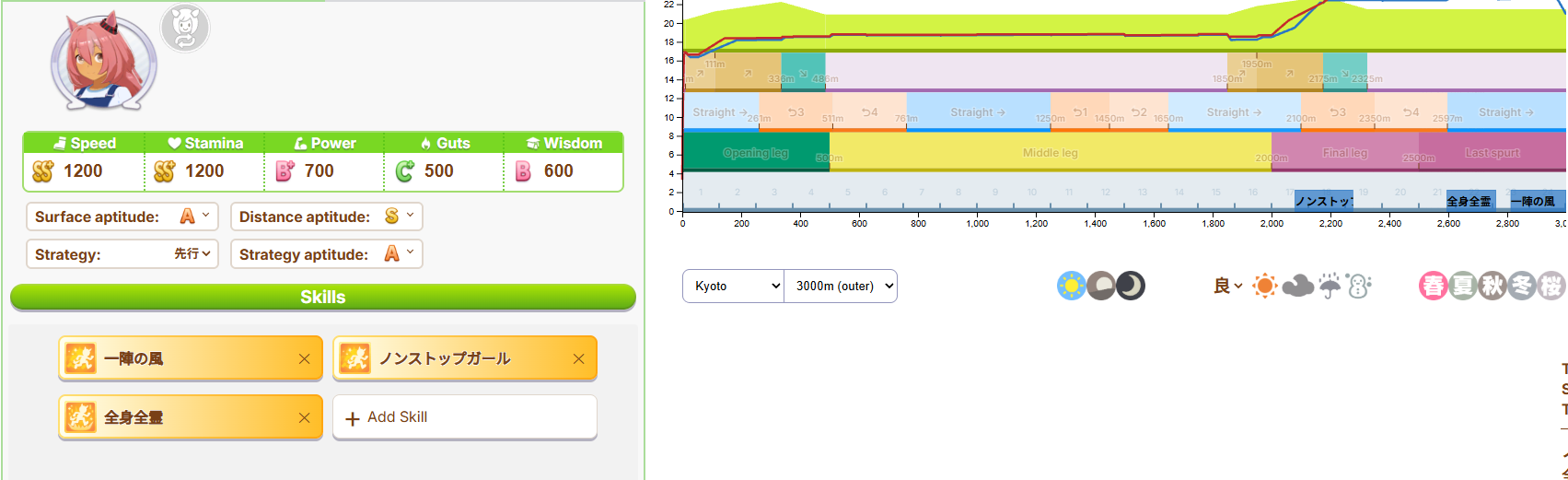
Task: Click the SS rank badge beside Speed 1200
Action: pyautogui.click(x=43, y=171)
